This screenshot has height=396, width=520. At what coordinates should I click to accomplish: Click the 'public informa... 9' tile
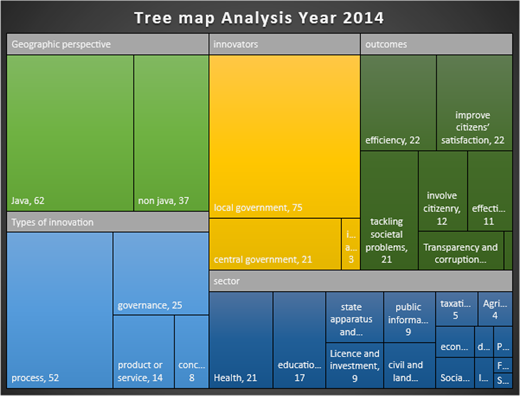pos(410,317)
